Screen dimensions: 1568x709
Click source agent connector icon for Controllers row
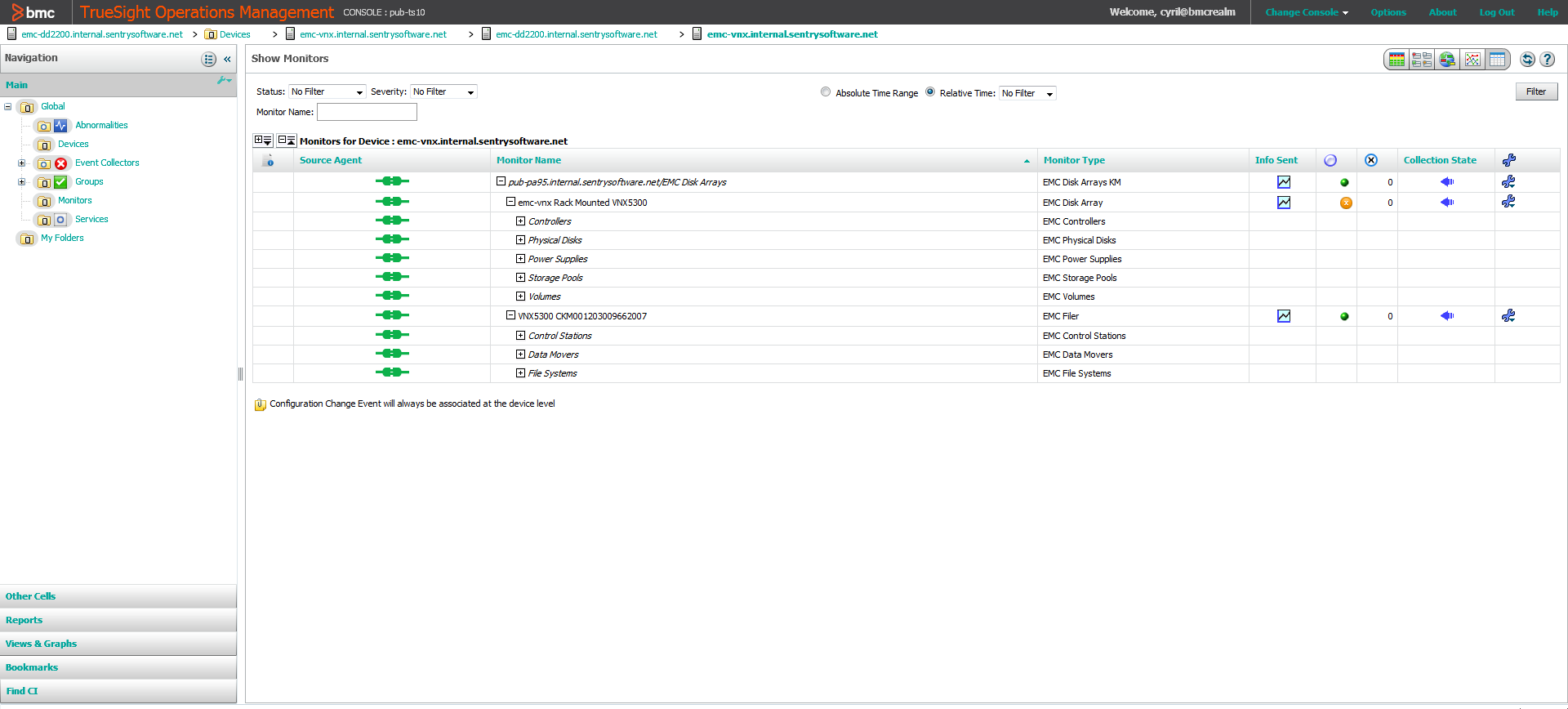click(x=392, y=221)
